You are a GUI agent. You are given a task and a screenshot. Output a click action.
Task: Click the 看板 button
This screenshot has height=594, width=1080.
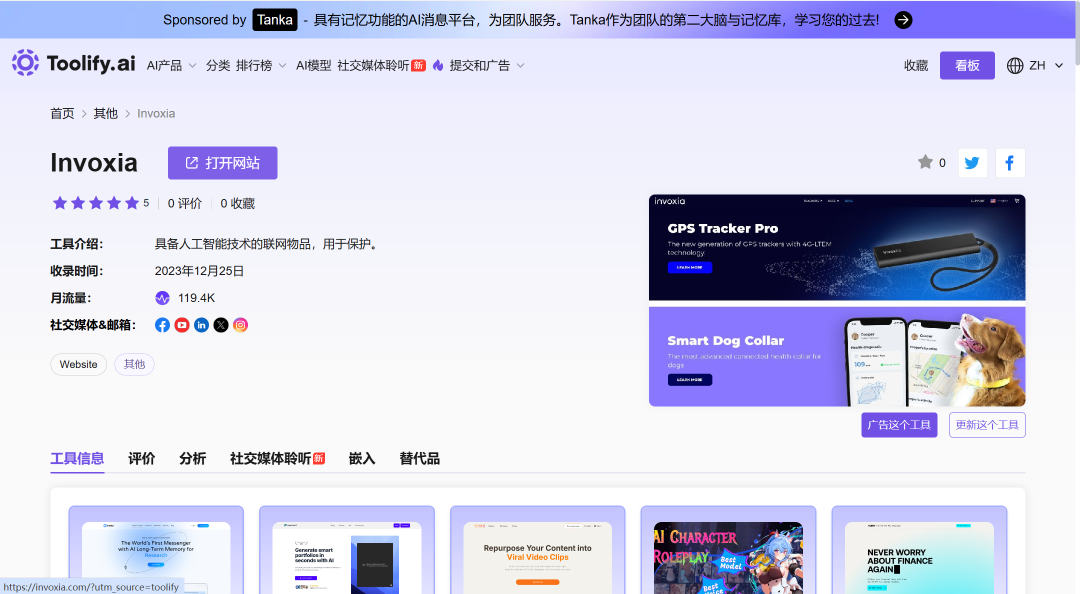click(967, 65)
